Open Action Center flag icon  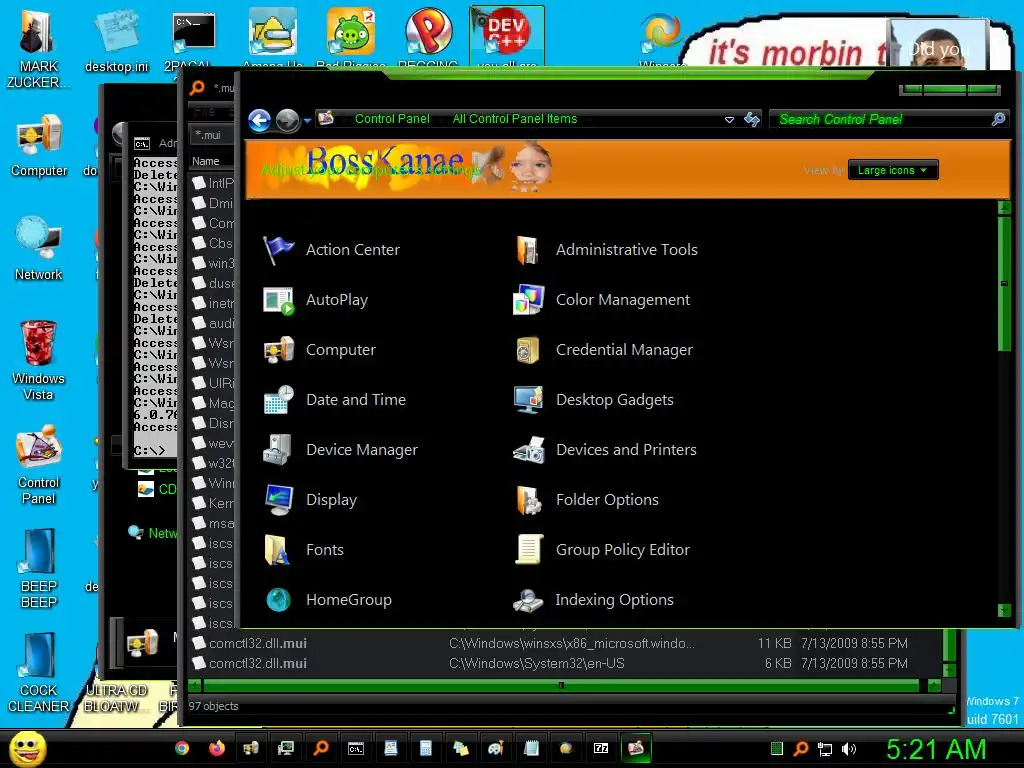point(279,249)
